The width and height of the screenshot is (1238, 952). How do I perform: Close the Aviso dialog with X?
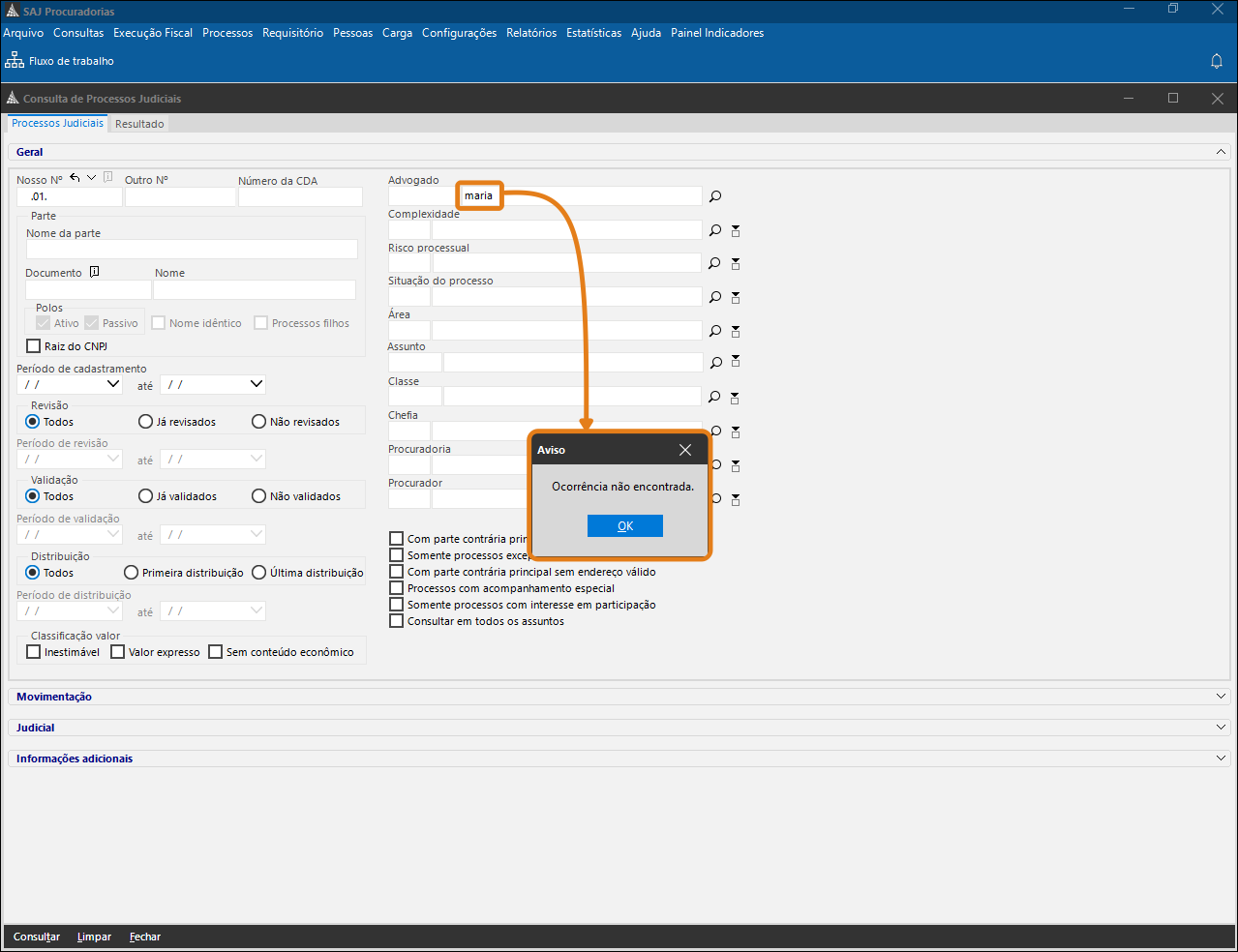[685, 450]
